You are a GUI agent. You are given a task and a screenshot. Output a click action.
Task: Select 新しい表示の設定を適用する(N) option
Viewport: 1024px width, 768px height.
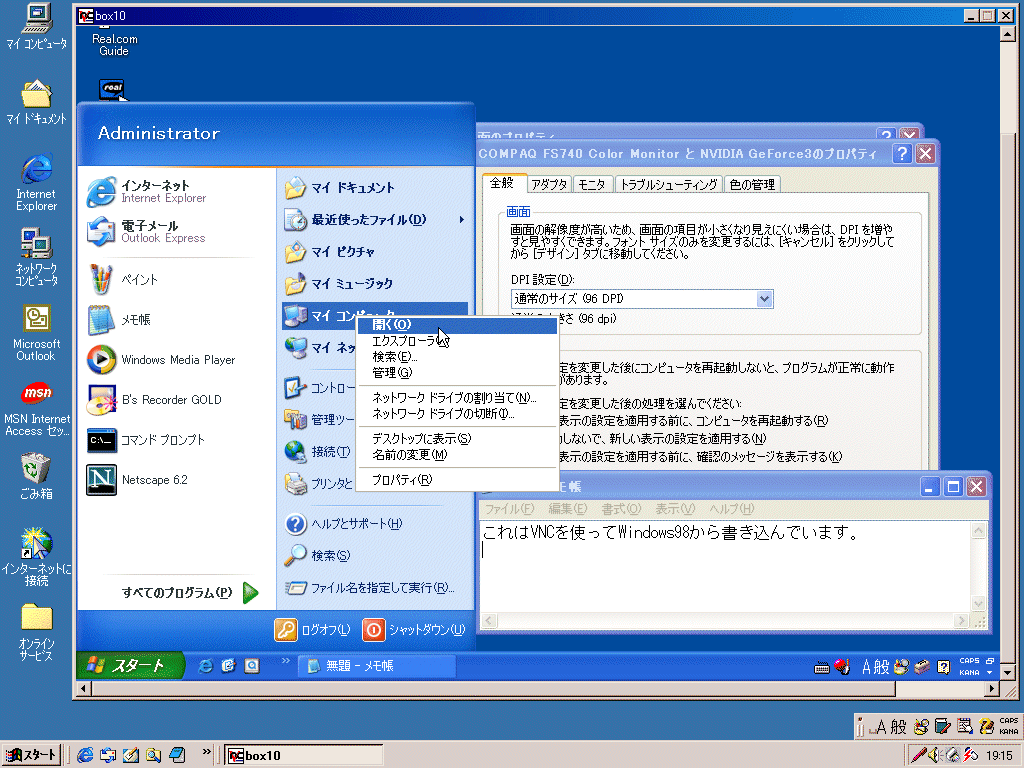click(x=662, y=439)
